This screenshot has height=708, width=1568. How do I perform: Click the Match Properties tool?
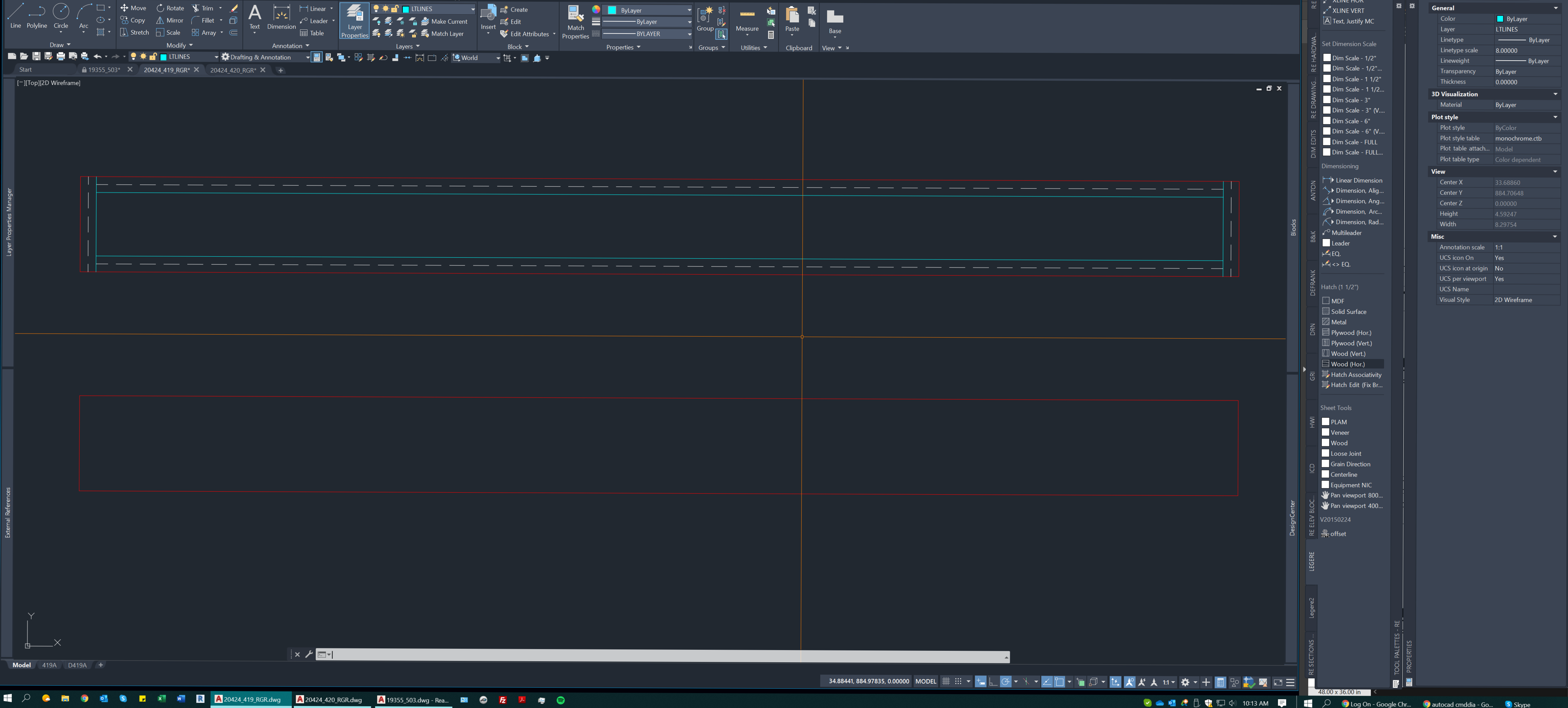click(x=575, y=23)
